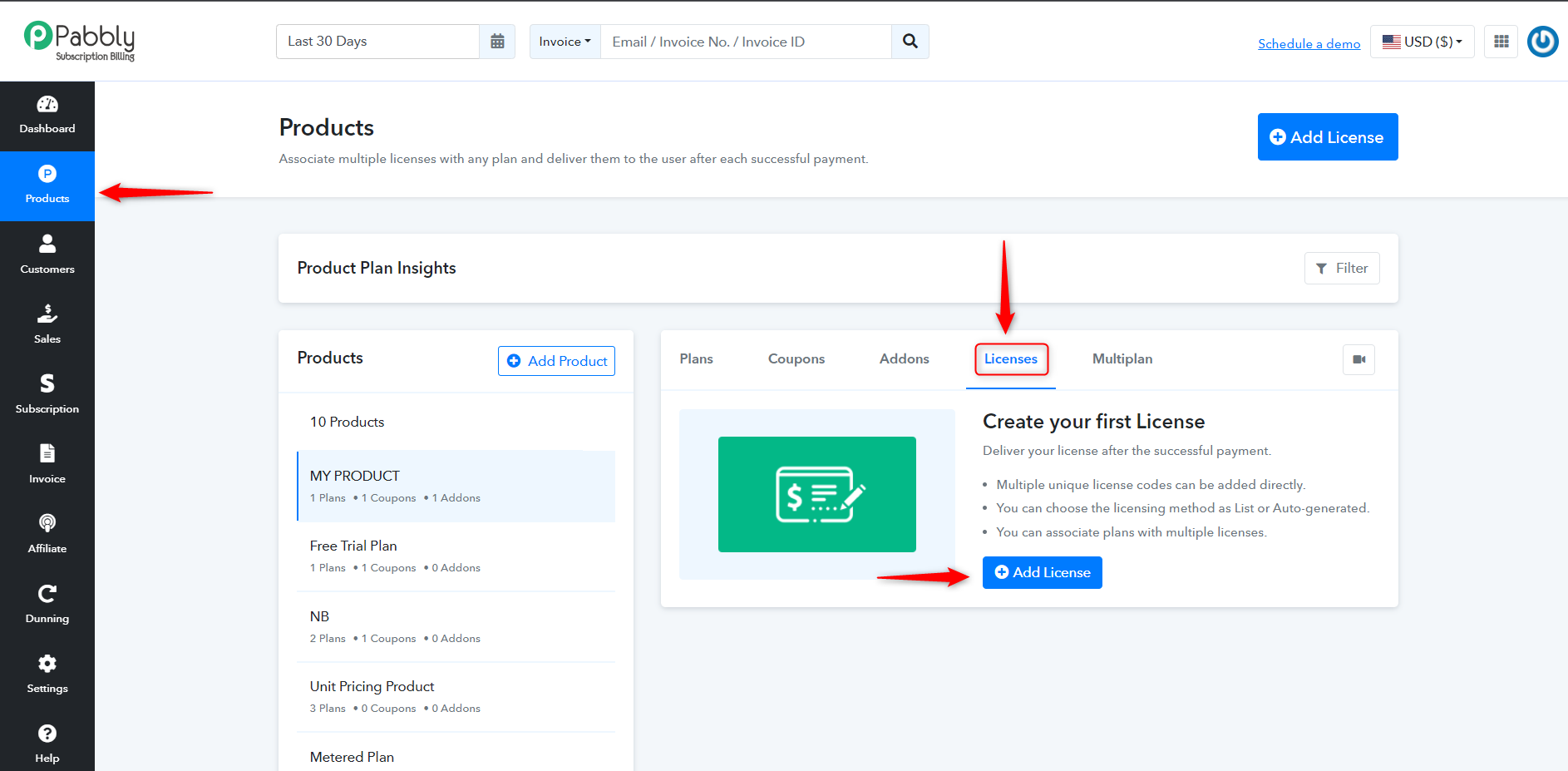Expand the Invoice search type dropdown

pos(565,42)
